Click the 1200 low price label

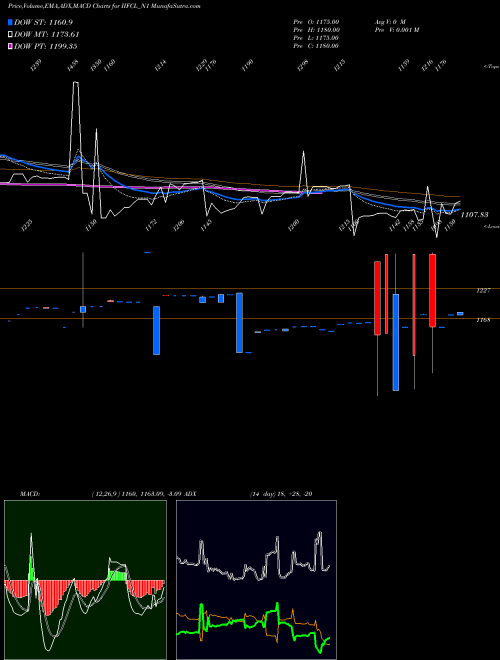(x=293, y=225)
